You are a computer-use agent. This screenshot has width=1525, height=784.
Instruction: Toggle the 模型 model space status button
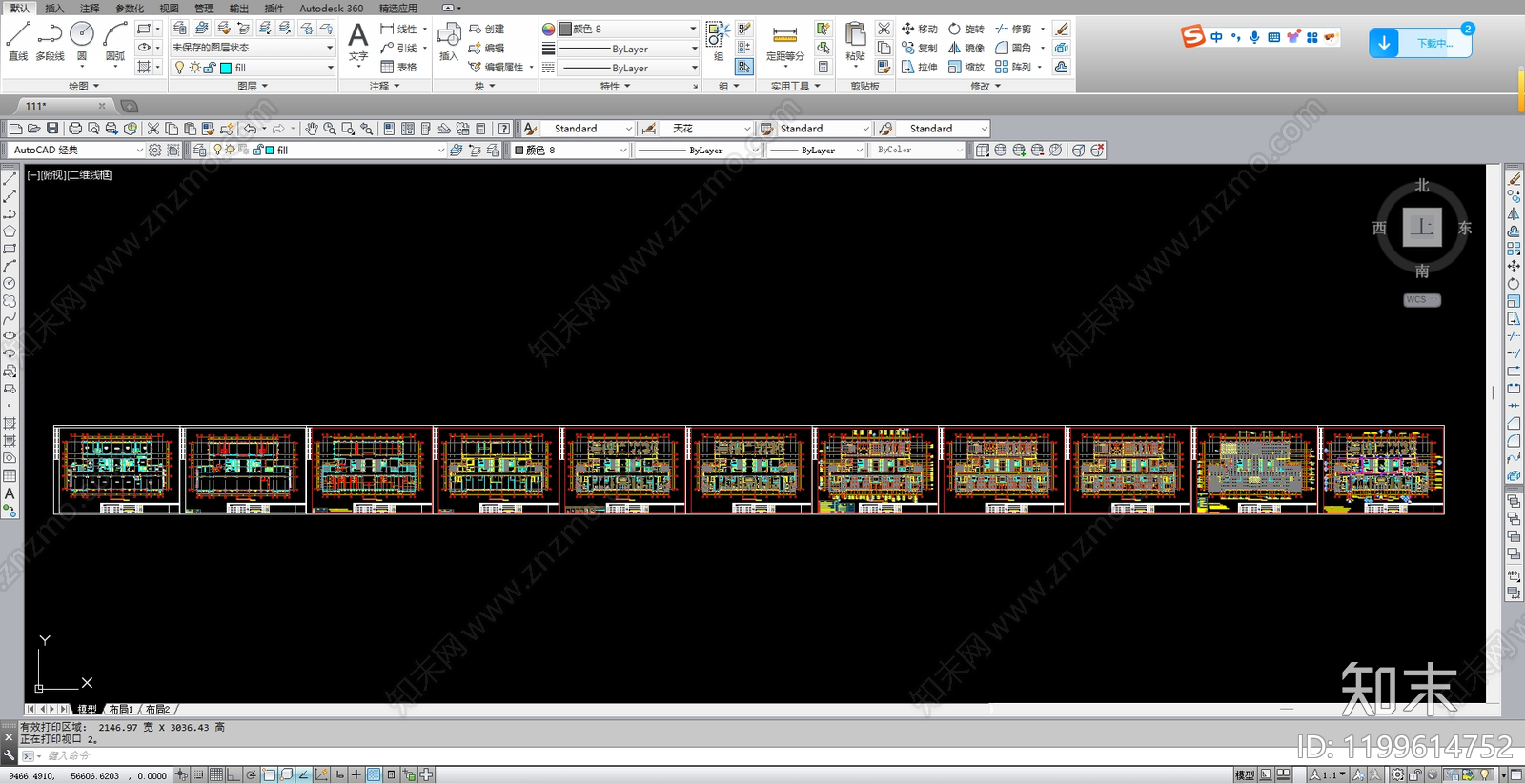click(x=1245, y=774)
